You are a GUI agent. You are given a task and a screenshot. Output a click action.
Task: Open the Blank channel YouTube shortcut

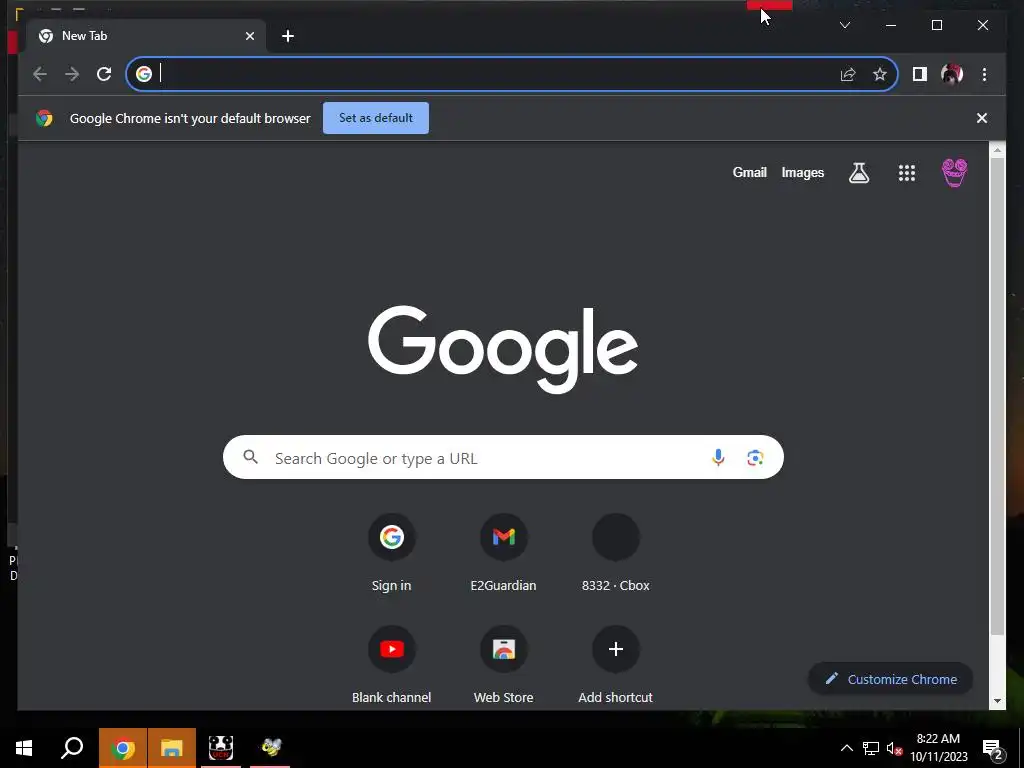[x=392, y=665]
